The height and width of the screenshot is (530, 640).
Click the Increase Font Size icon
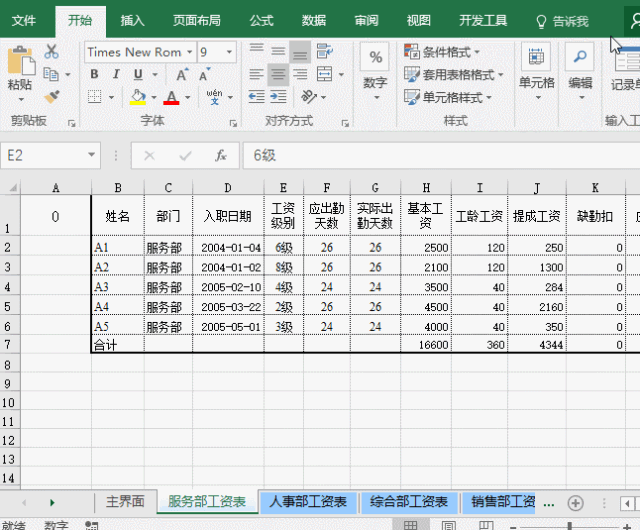(x=183, y=74)
